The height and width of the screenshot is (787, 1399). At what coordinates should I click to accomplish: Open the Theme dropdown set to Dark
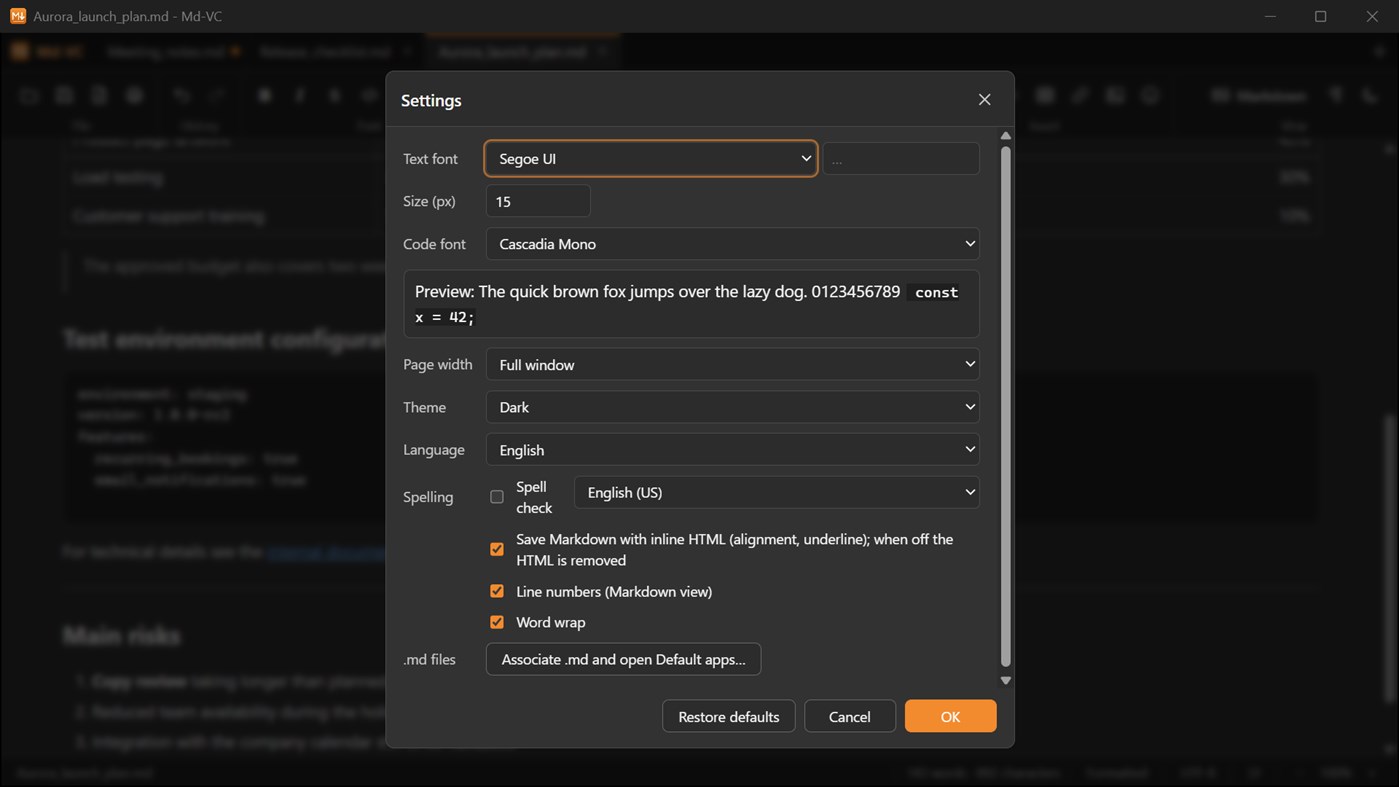coord(732,407)
